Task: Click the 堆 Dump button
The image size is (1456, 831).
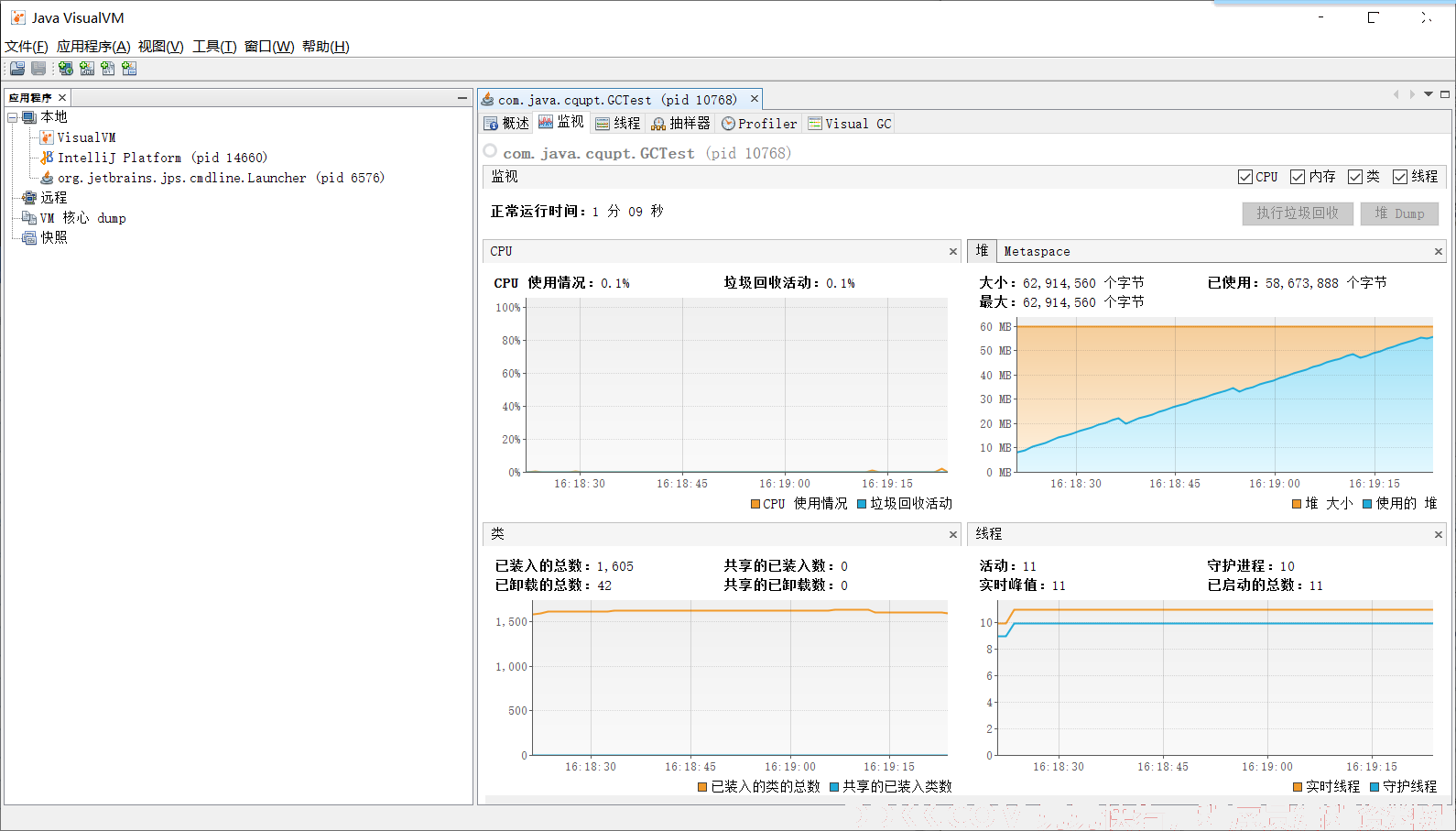Action: click(1399, 213)
